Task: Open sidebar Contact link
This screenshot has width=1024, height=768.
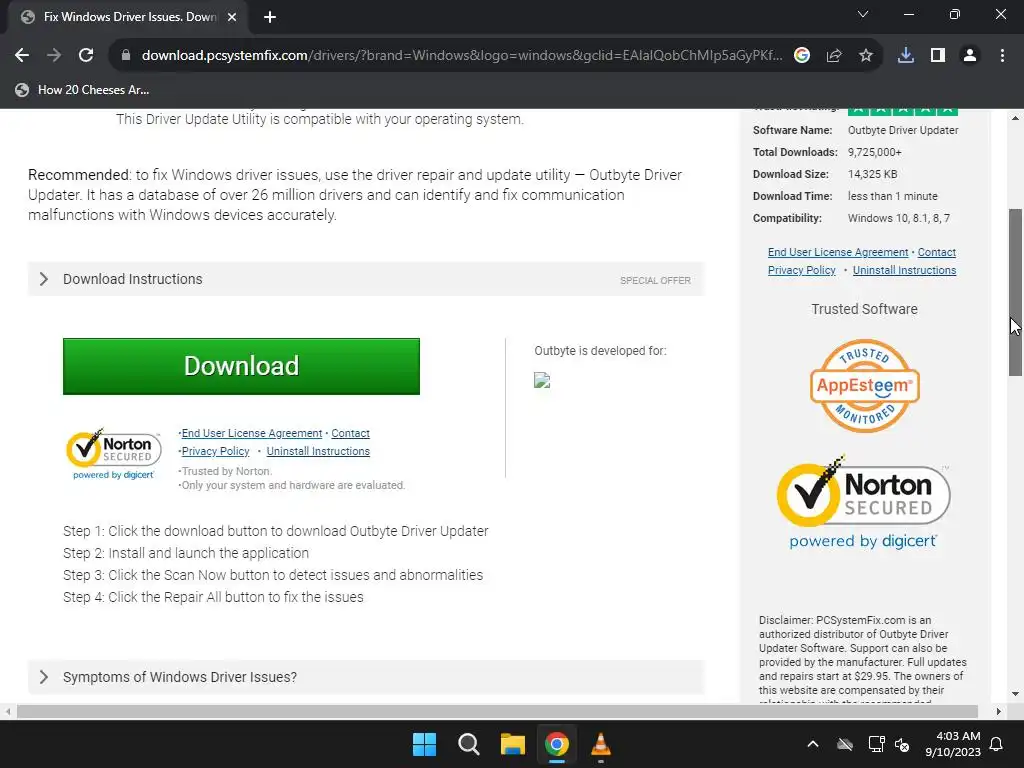Action: (936, 252)
